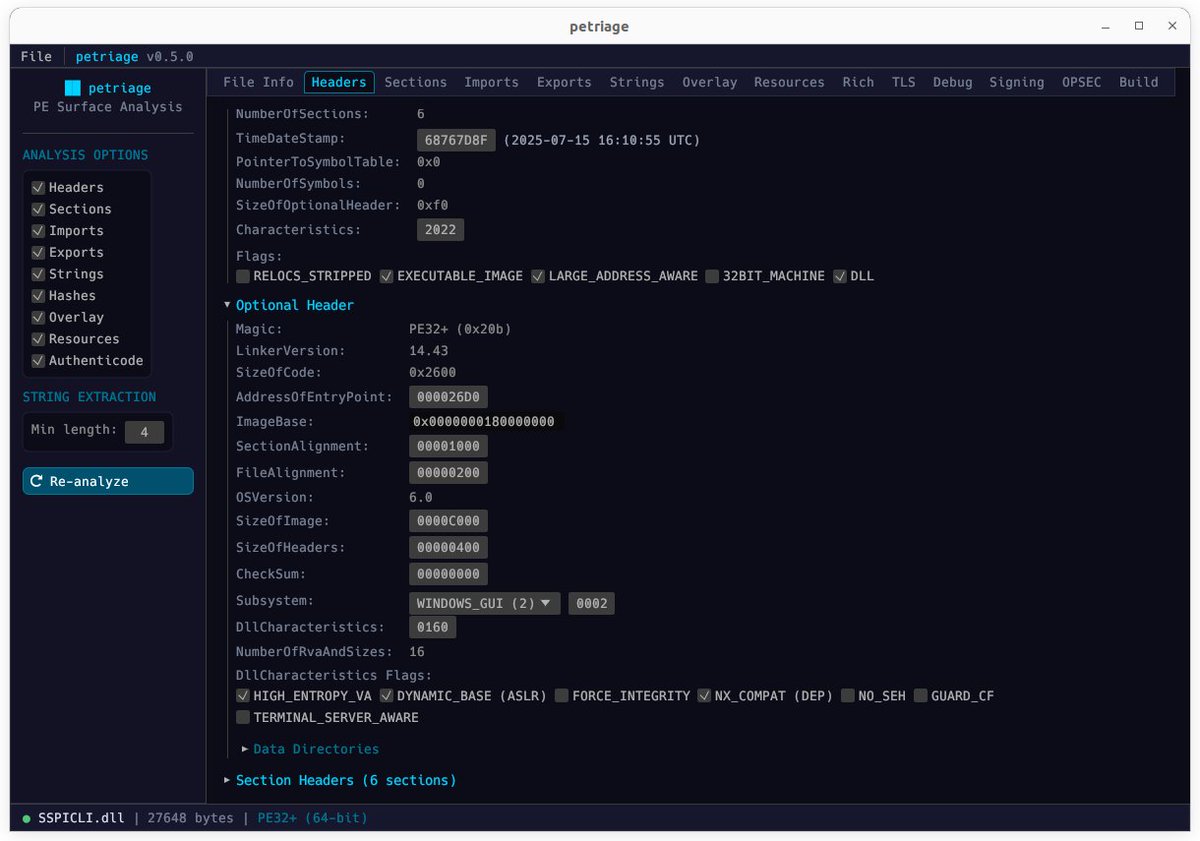Click the FileAlignment 00000200 field
Viewport: 1200px width, 841px height.
(448, 473)
